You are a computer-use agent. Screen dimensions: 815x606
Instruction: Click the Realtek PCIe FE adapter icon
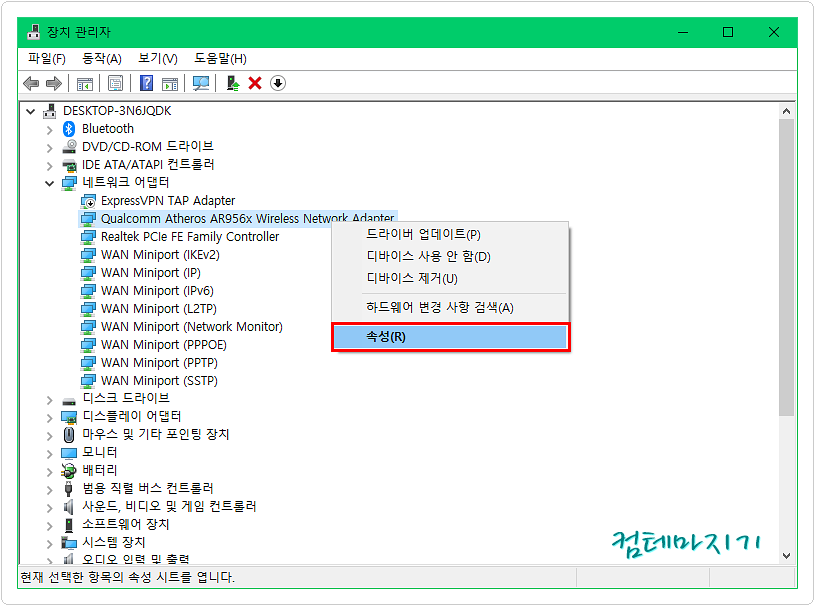pyautogui.click(x=88, y=237)
